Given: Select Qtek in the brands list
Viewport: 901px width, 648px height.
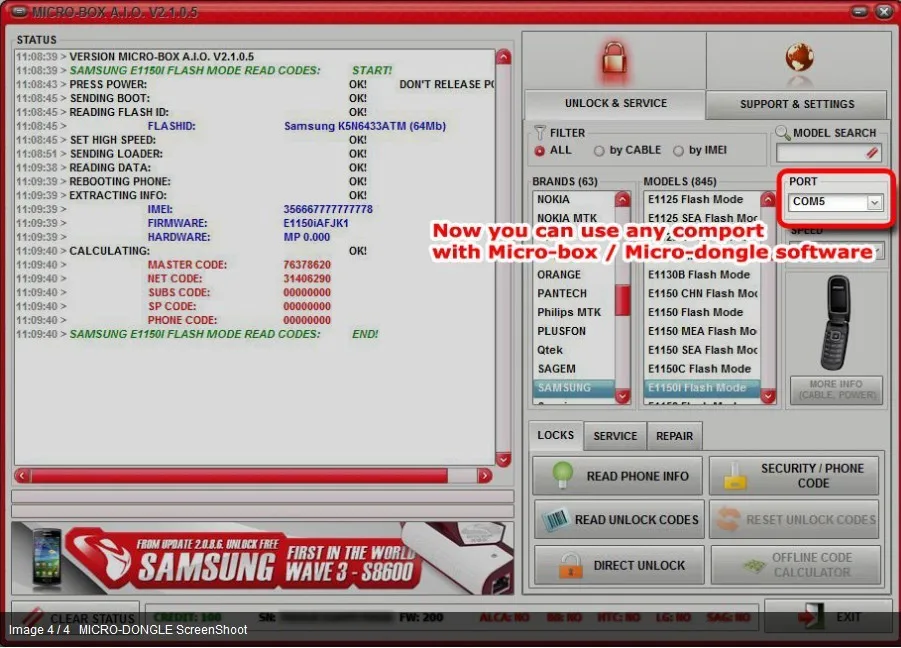Looking at the screenshot, I should pyautogui.click(x=574, y=350).
